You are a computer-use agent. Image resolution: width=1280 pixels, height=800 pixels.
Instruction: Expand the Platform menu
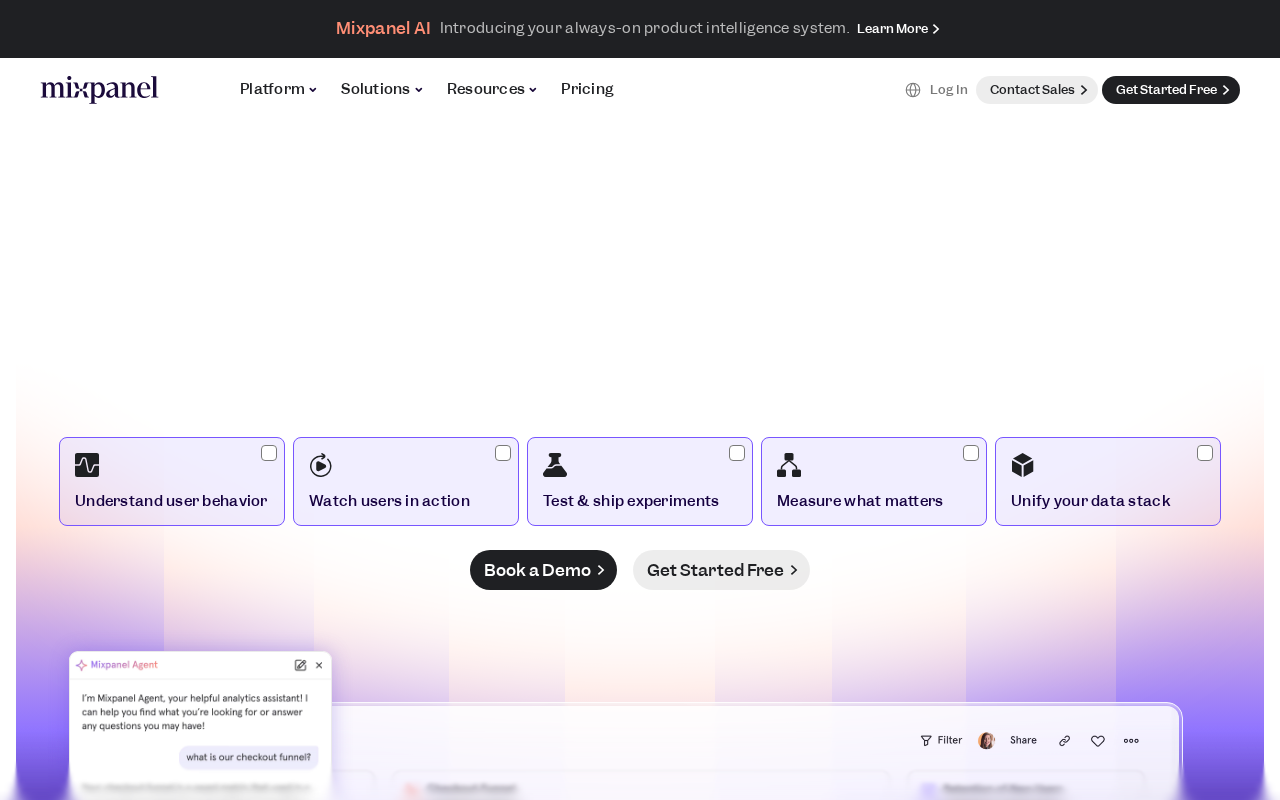point(278,89)
